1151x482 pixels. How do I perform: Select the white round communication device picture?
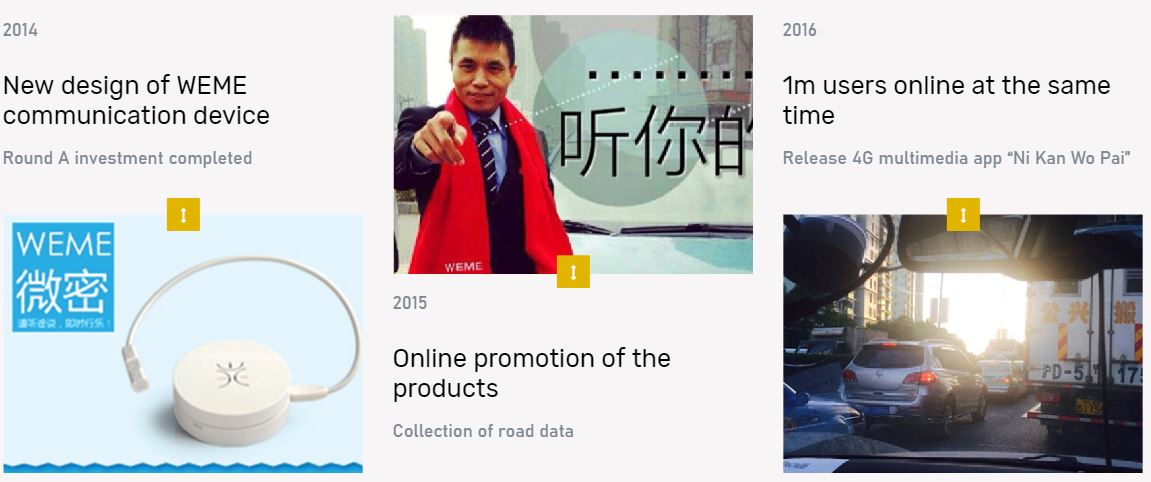coord(233,391)
